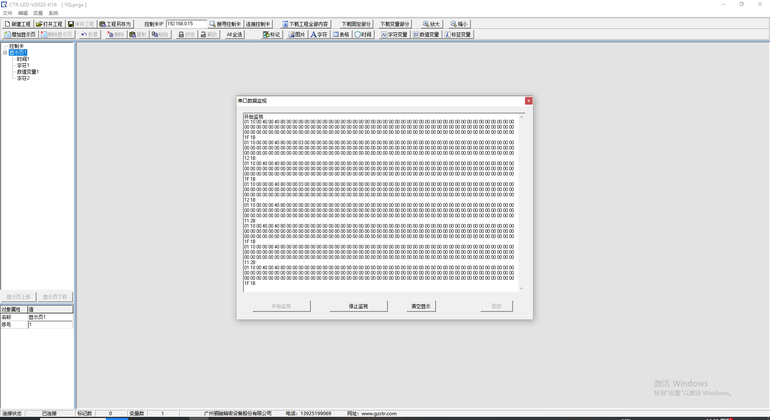Image resolution: width=770 pixels, height=420 pixels.
Task: Click the 粘贴 paste toolbar button
Action: pos(160,34)
